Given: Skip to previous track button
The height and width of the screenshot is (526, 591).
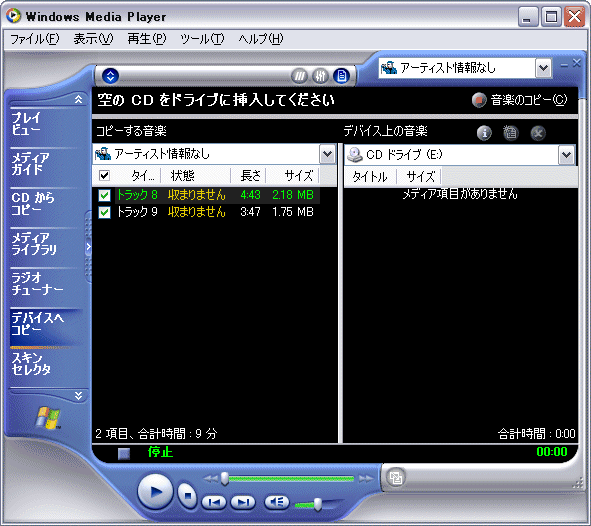Looking at the screenshot, I should tap(214, 502).
